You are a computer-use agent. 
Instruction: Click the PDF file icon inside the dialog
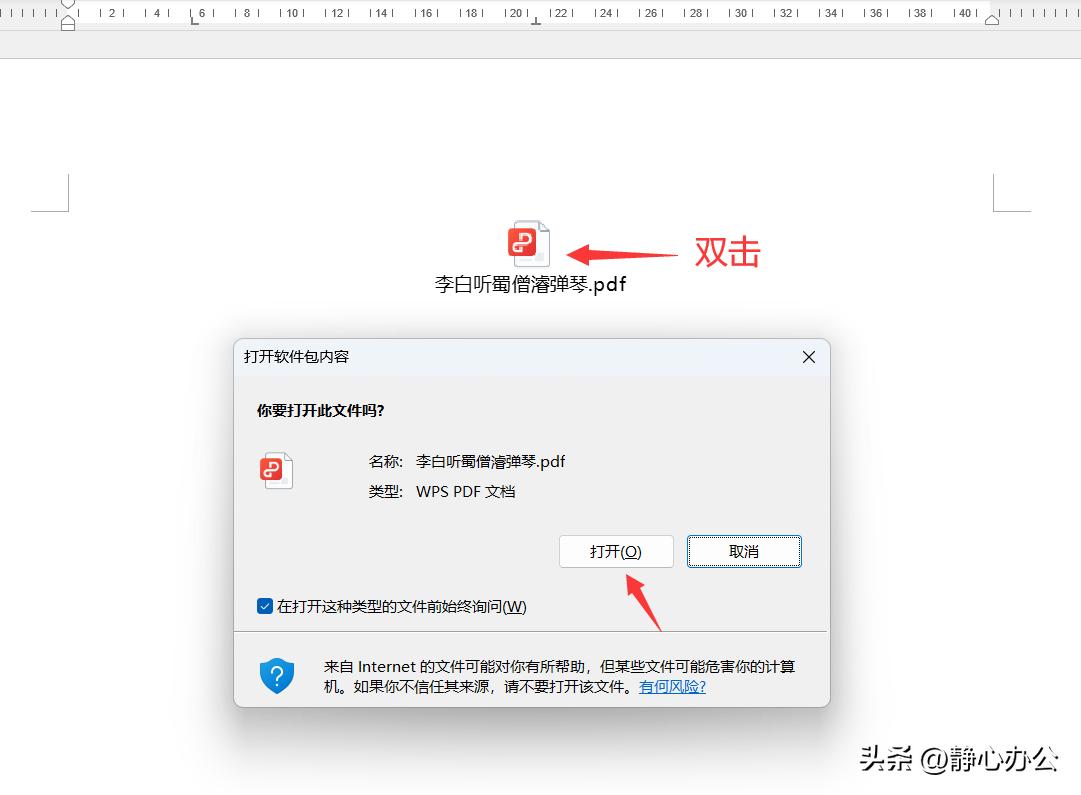[276, 470]
